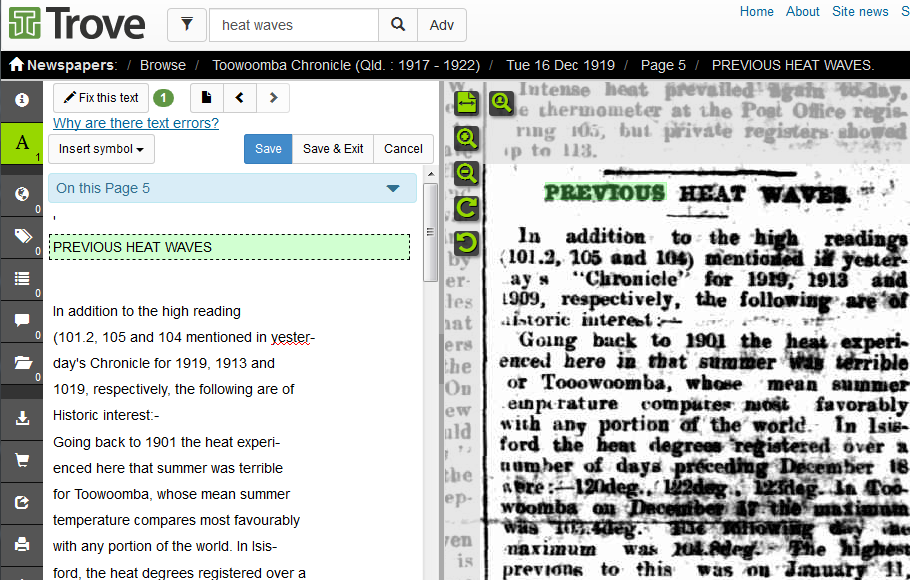Open the comments speech bubble icon

[22, 321]
